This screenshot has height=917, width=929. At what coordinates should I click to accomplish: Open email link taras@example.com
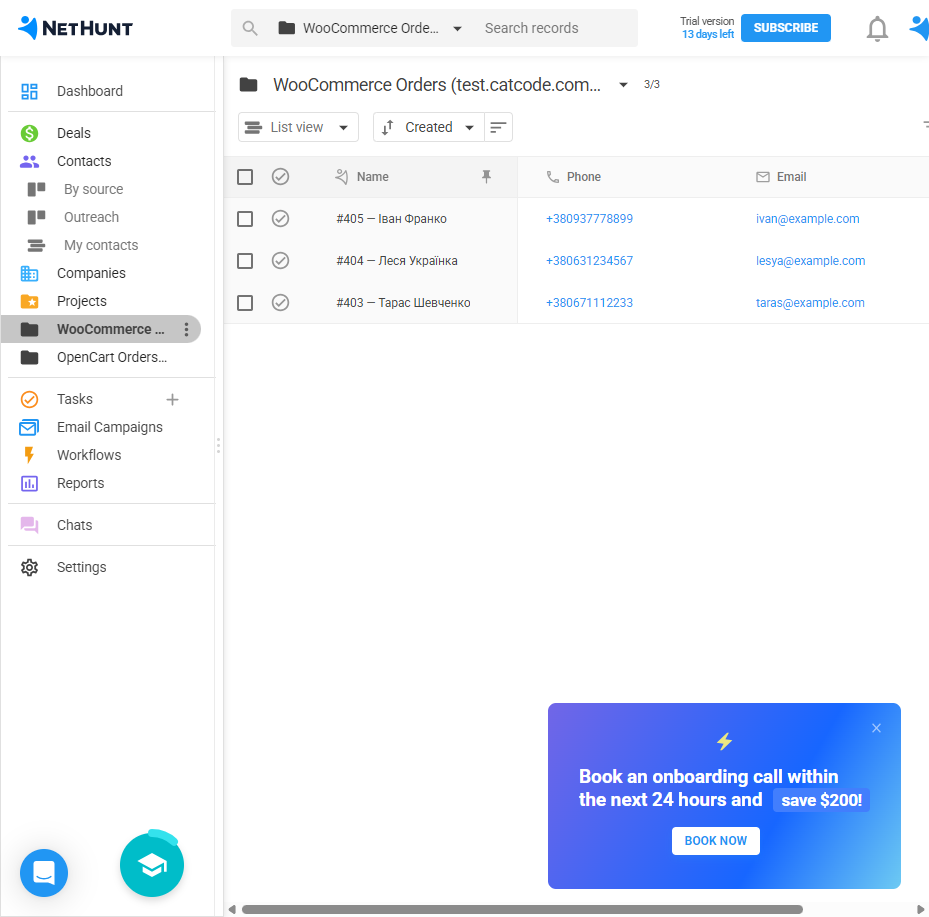point(810,303)
